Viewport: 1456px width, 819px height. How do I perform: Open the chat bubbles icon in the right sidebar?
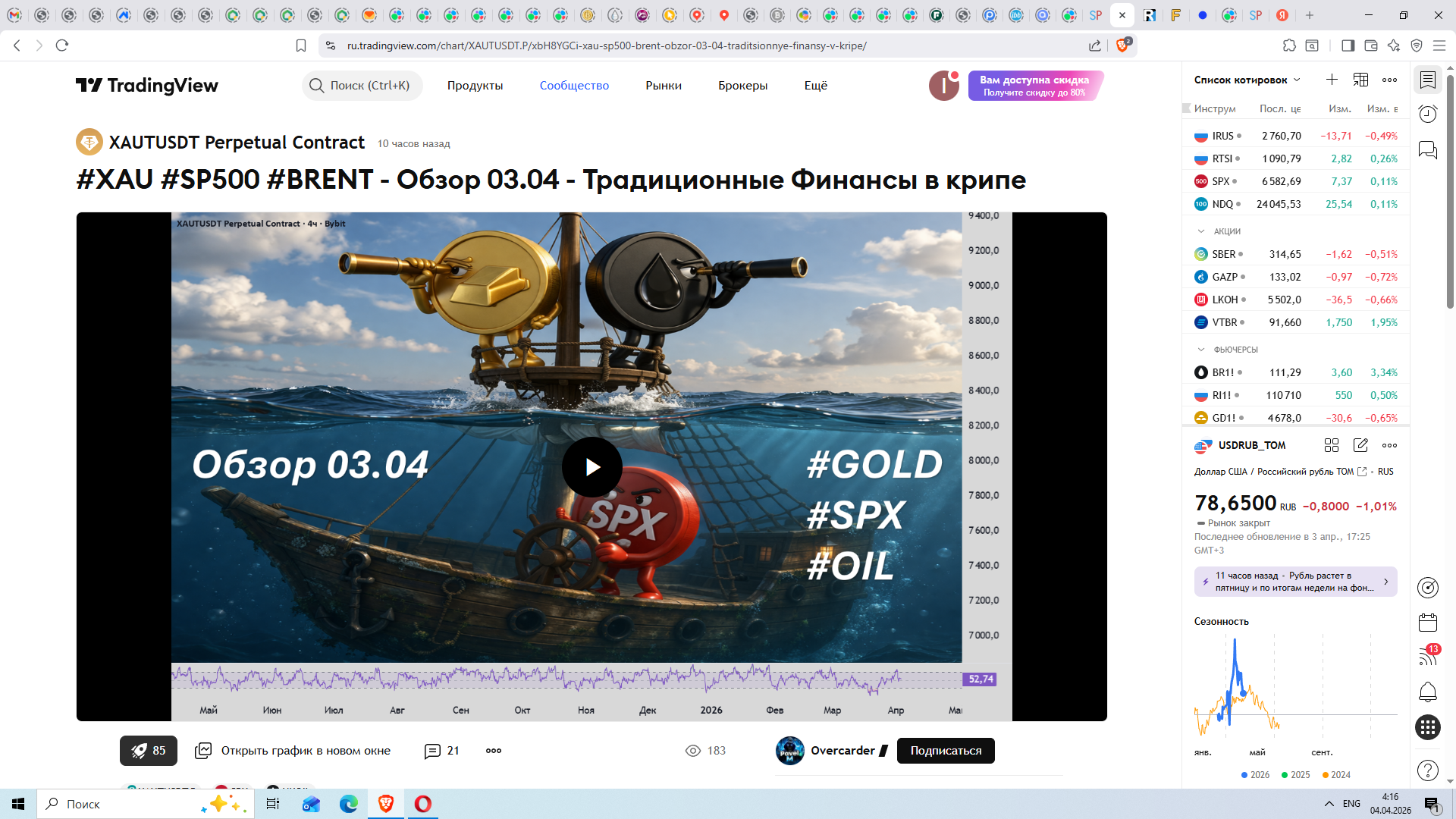[x=1428, y=149]
